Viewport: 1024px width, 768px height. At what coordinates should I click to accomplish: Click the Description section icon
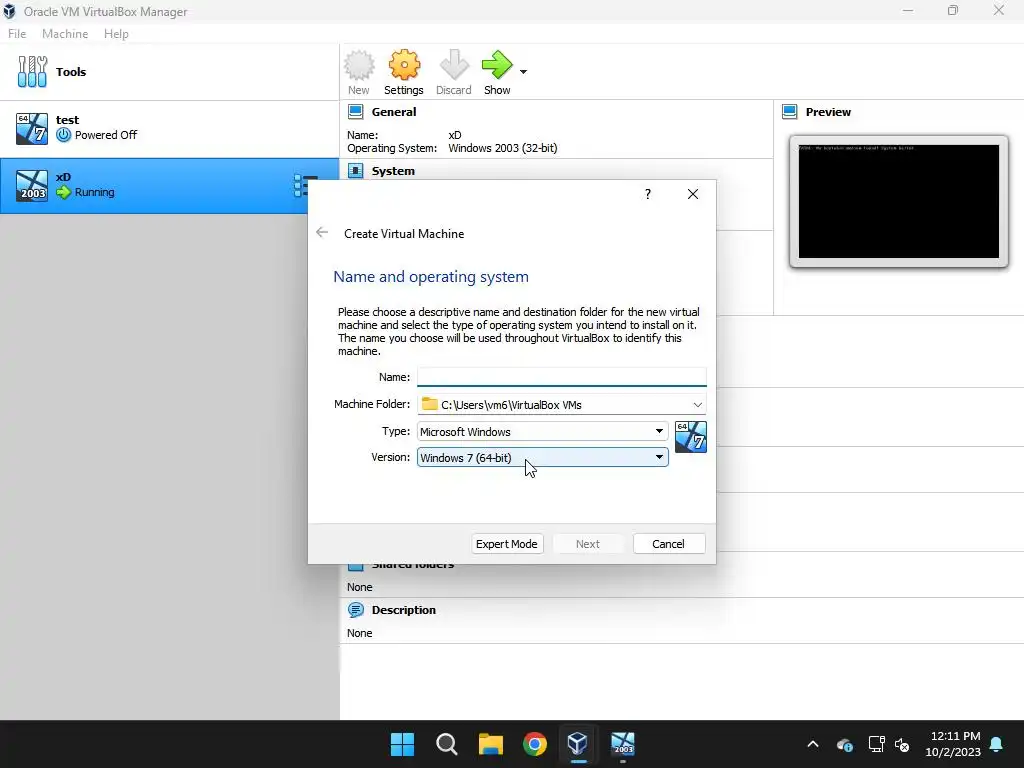(355, 610)
